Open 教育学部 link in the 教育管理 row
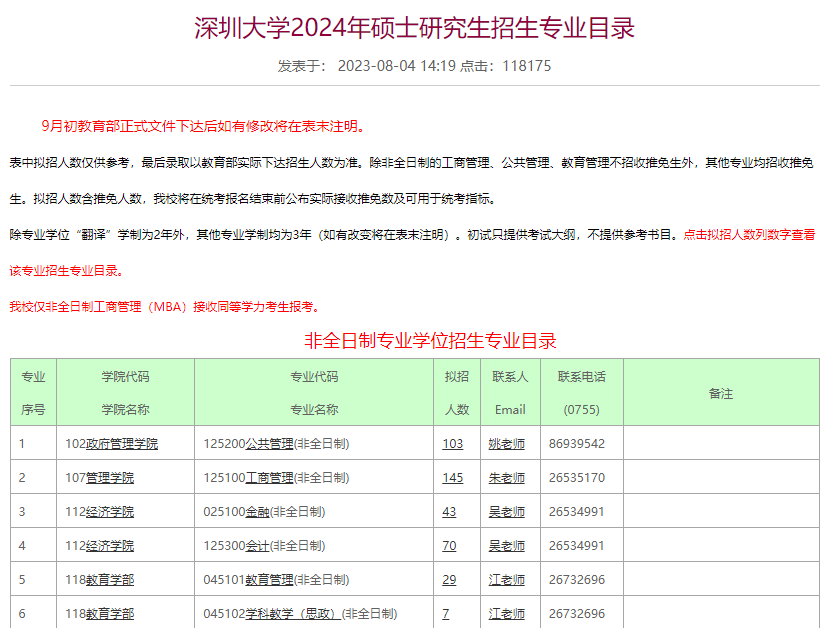 [x=109, y=579]
